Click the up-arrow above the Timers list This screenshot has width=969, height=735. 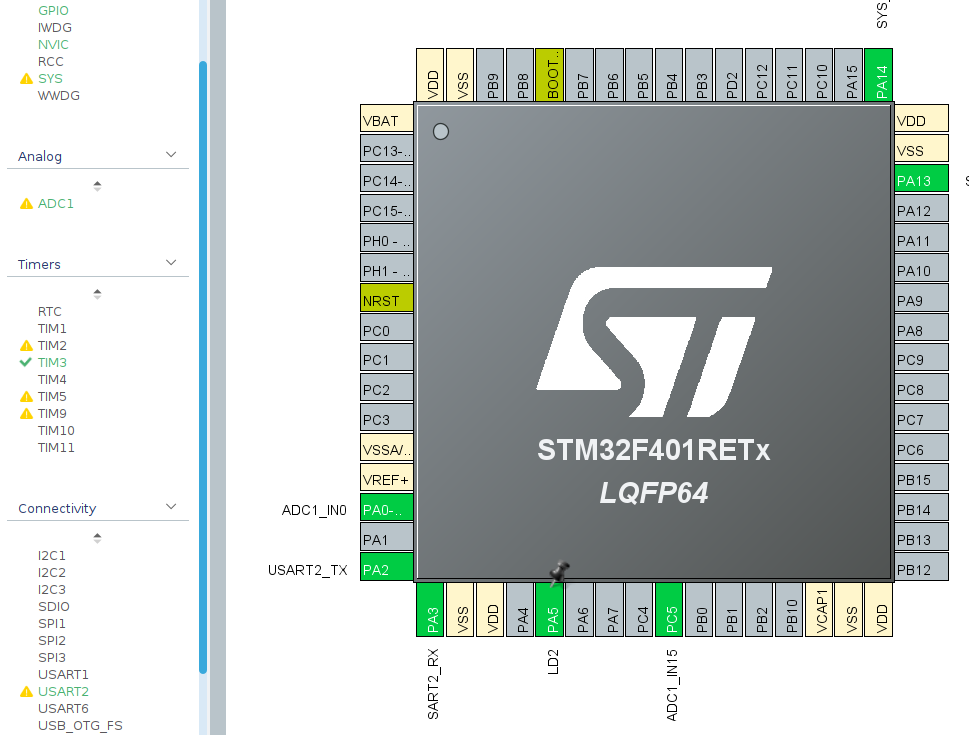[x=97, y=293]
